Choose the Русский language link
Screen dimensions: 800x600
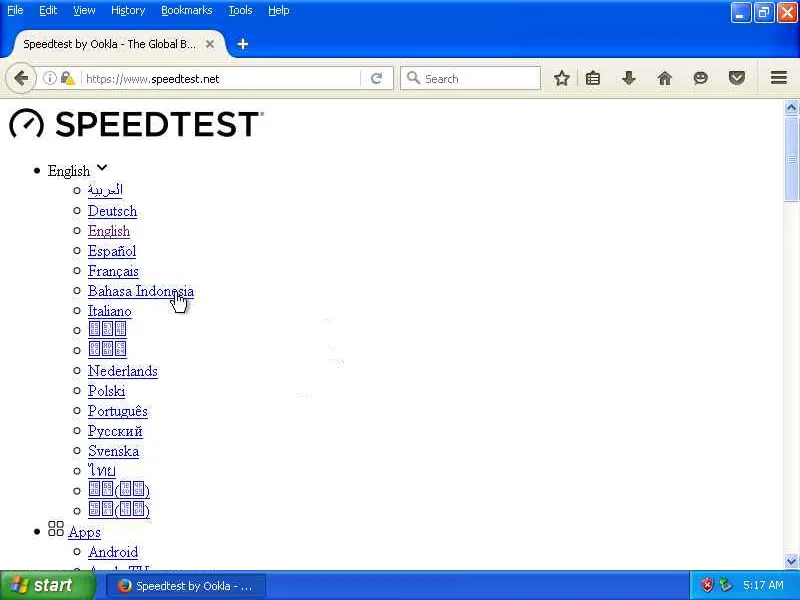[115, 431]
